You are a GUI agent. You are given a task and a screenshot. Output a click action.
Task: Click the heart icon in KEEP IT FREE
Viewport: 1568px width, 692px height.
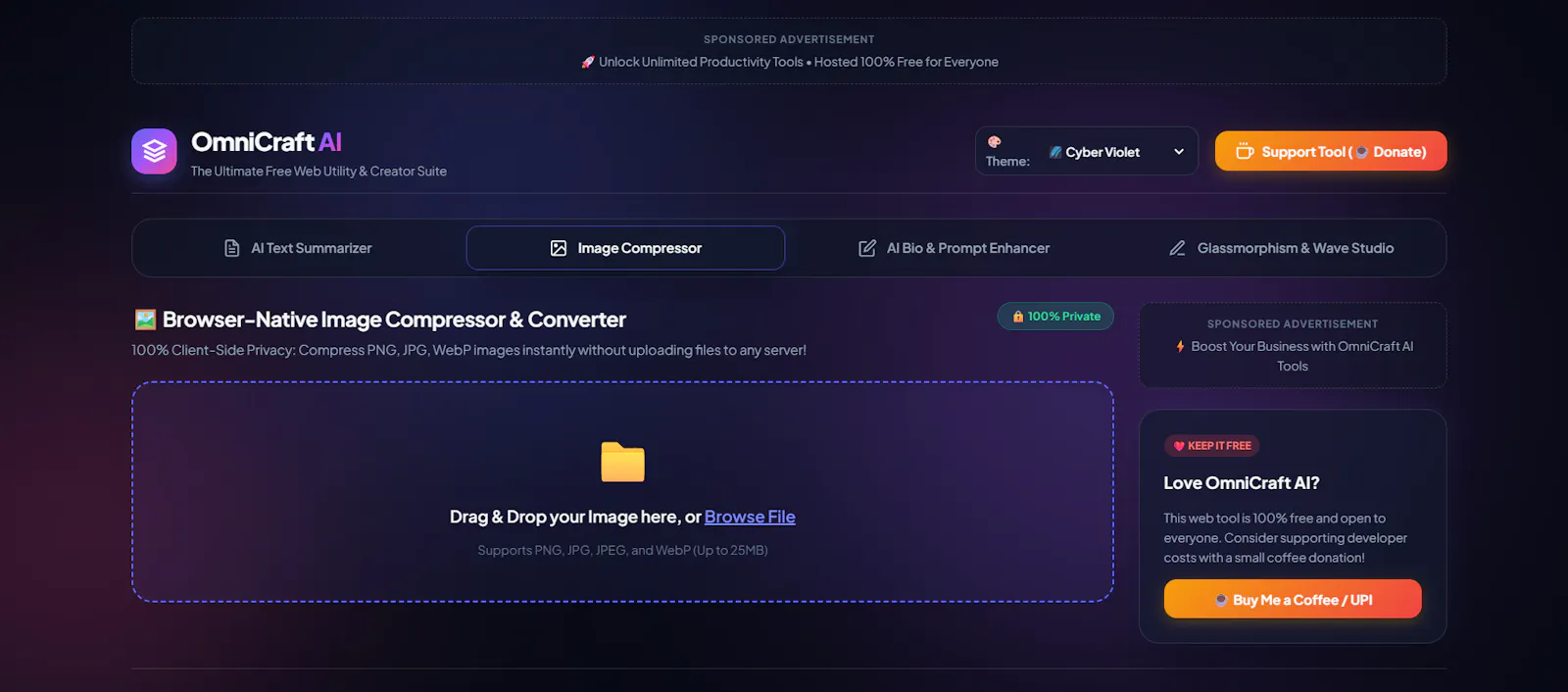tap(1179, 446)
